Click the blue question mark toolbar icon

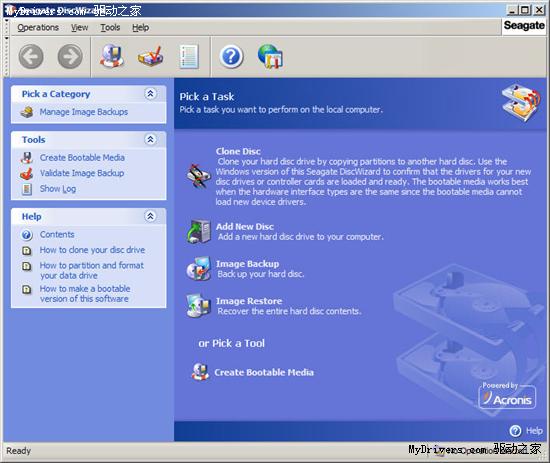pos(231,56)
